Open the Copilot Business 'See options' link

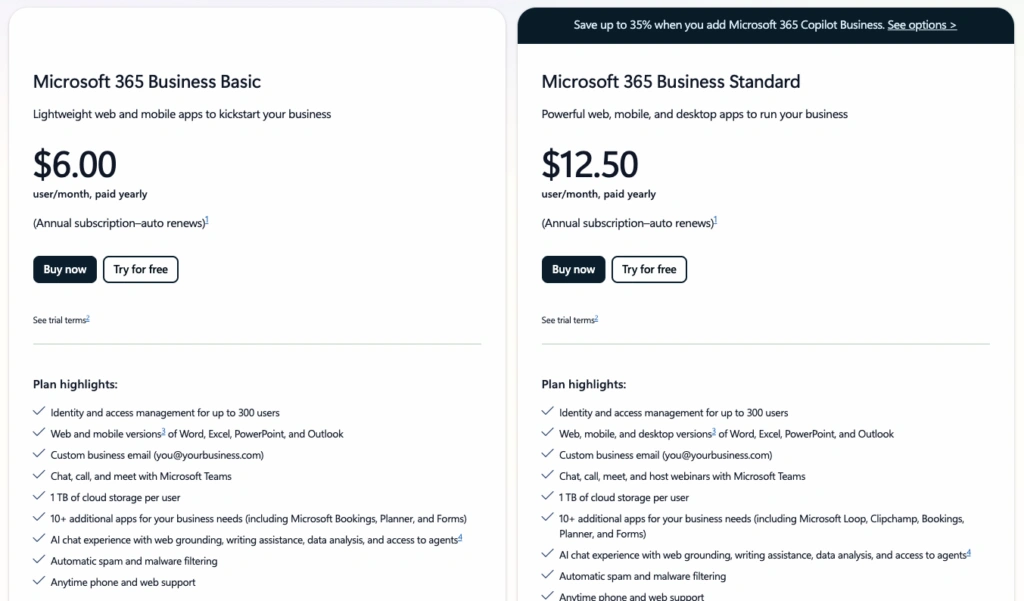point(921,25)
